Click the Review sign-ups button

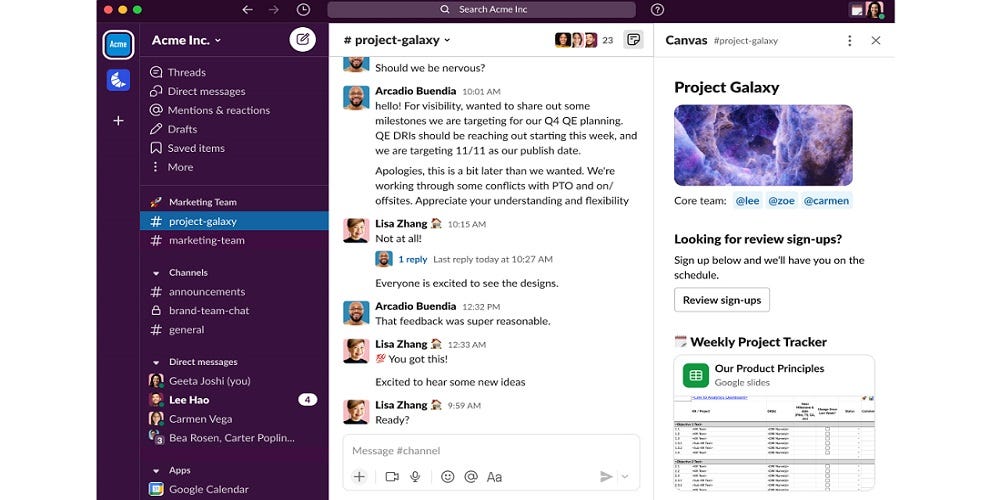(x=722, y=300)
